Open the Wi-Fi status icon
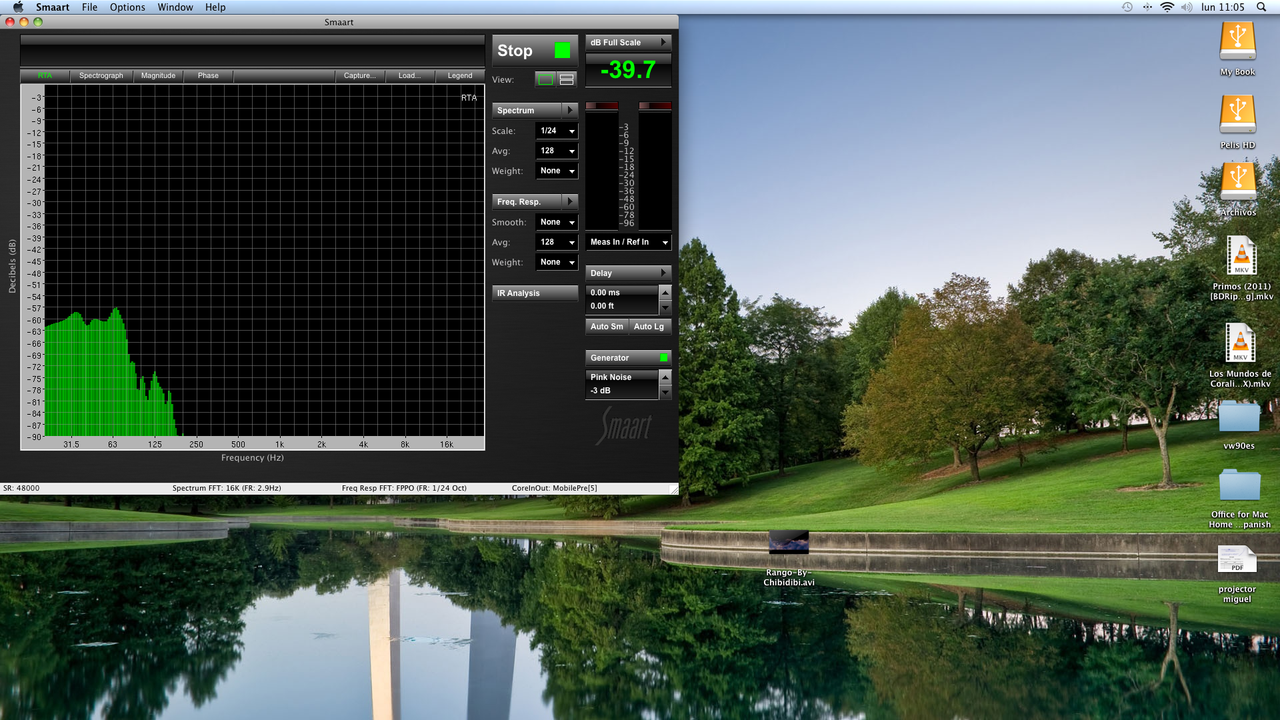Screen dimensions: 1280x720 (1167, 7)
